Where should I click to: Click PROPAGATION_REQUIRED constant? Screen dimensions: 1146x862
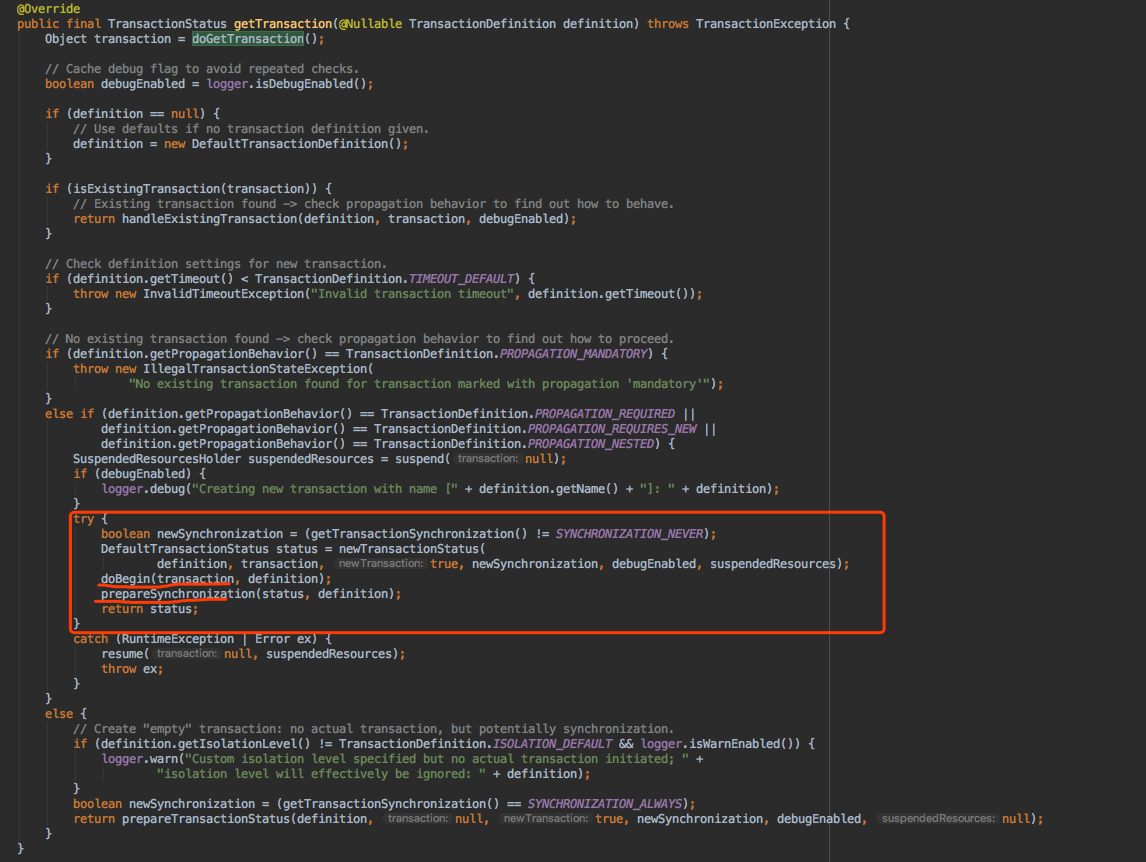point(605,414)
